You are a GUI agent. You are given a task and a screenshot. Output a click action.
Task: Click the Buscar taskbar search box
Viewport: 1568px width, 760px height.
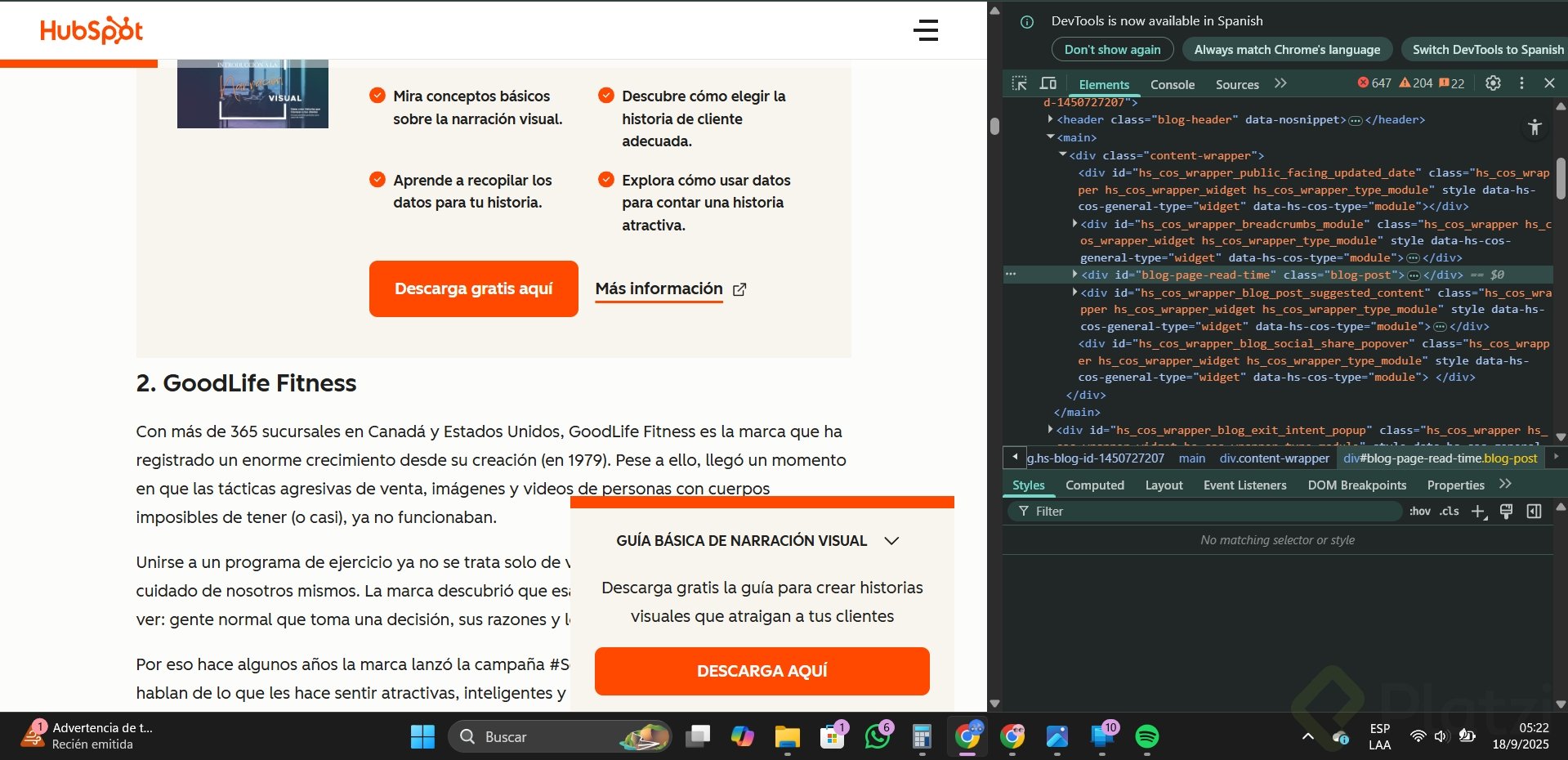(560, 736)
